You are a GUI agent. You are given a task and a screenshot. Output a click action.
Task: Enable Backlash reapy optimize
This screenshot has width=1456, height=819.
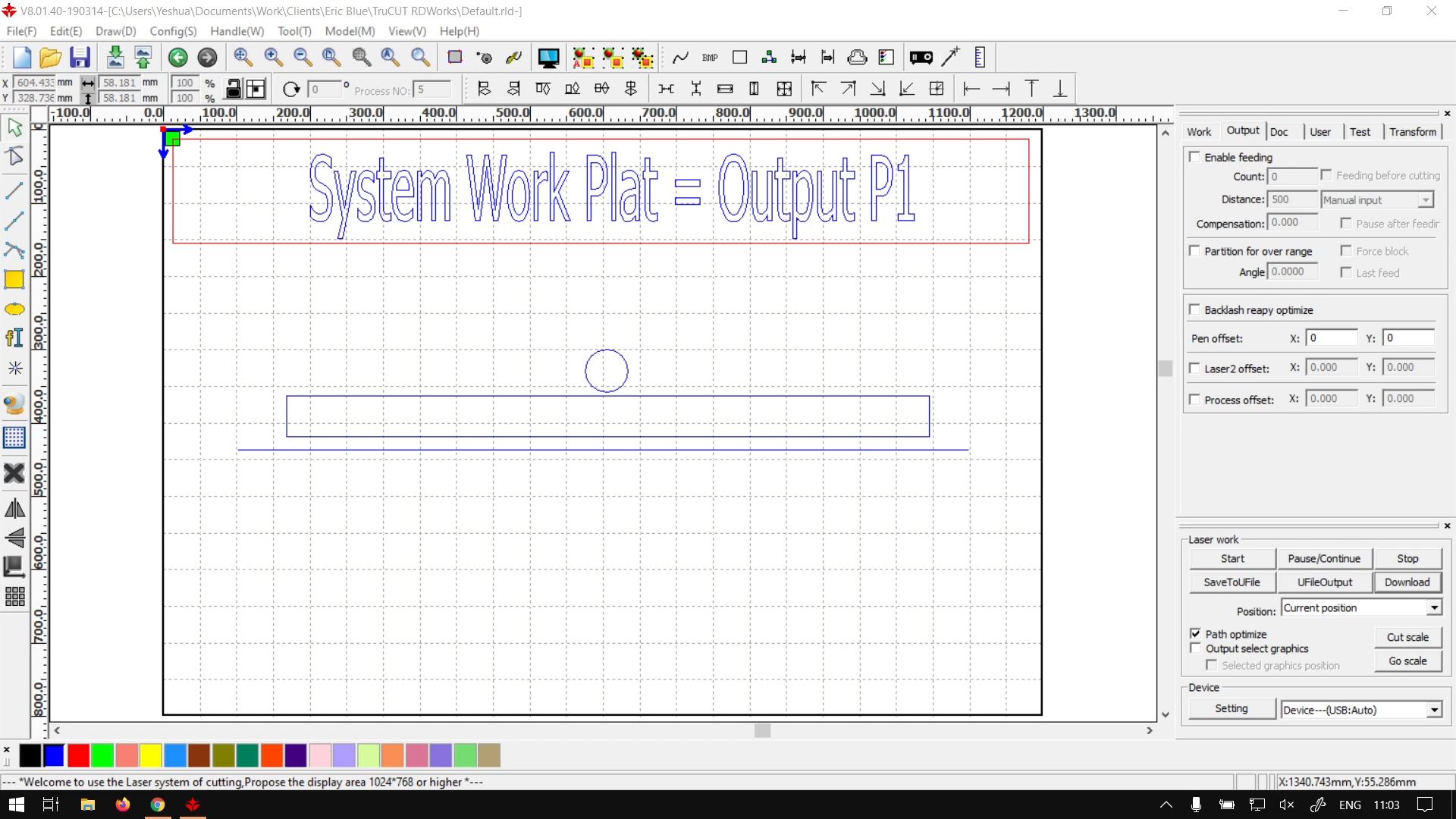point(1195,309)
